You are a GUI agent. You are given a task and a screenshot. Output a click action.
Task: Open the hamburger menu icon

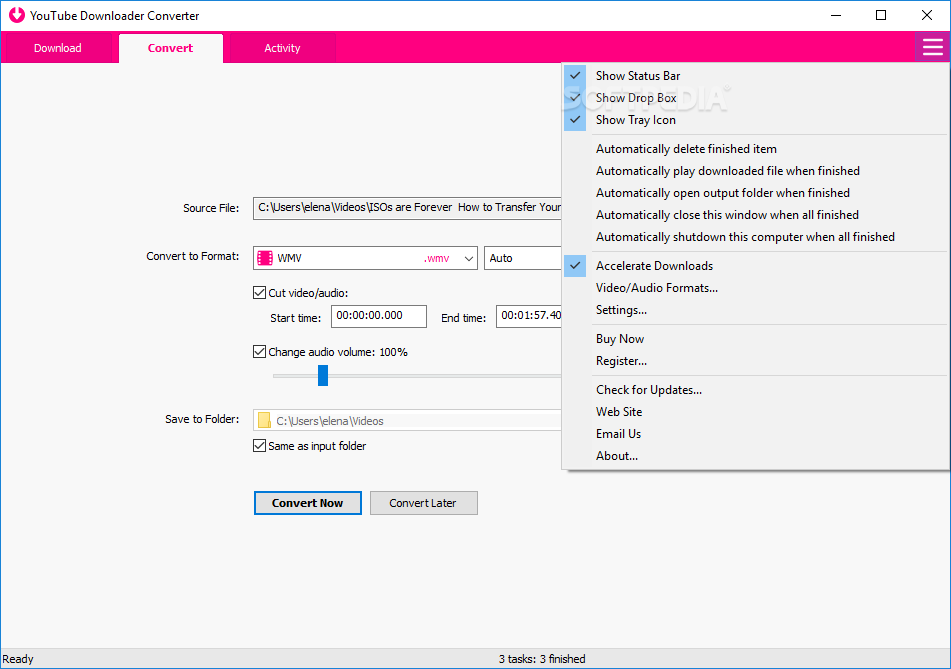click(x=932, y=47)
